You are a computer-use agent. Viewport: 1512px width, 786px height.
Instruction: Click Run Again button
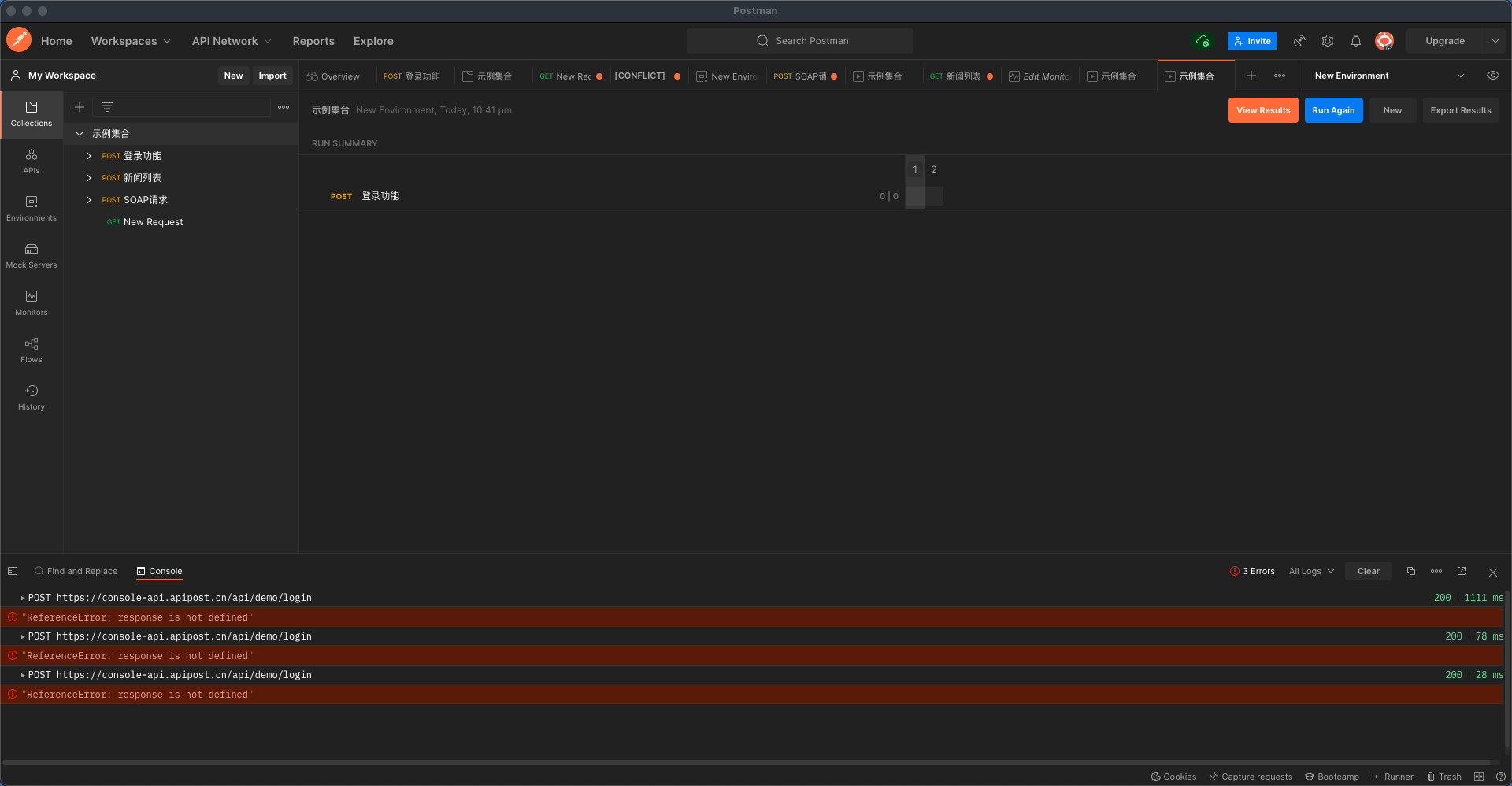point(1333,110)
